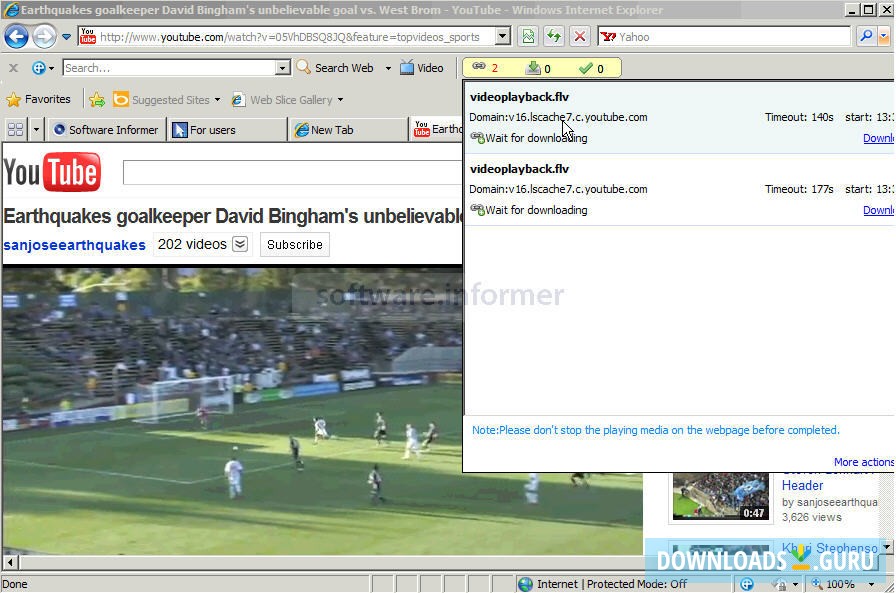Click the downloading count arrow icon
The height and width of the screenshot is (593, 896).
point(538,68)
